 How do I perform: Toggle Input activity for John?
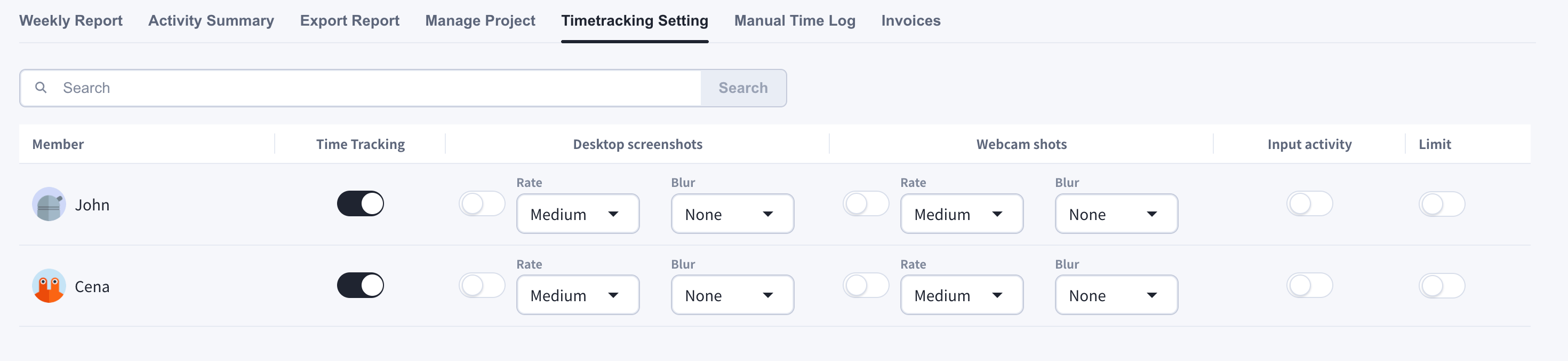point(1309,203)
